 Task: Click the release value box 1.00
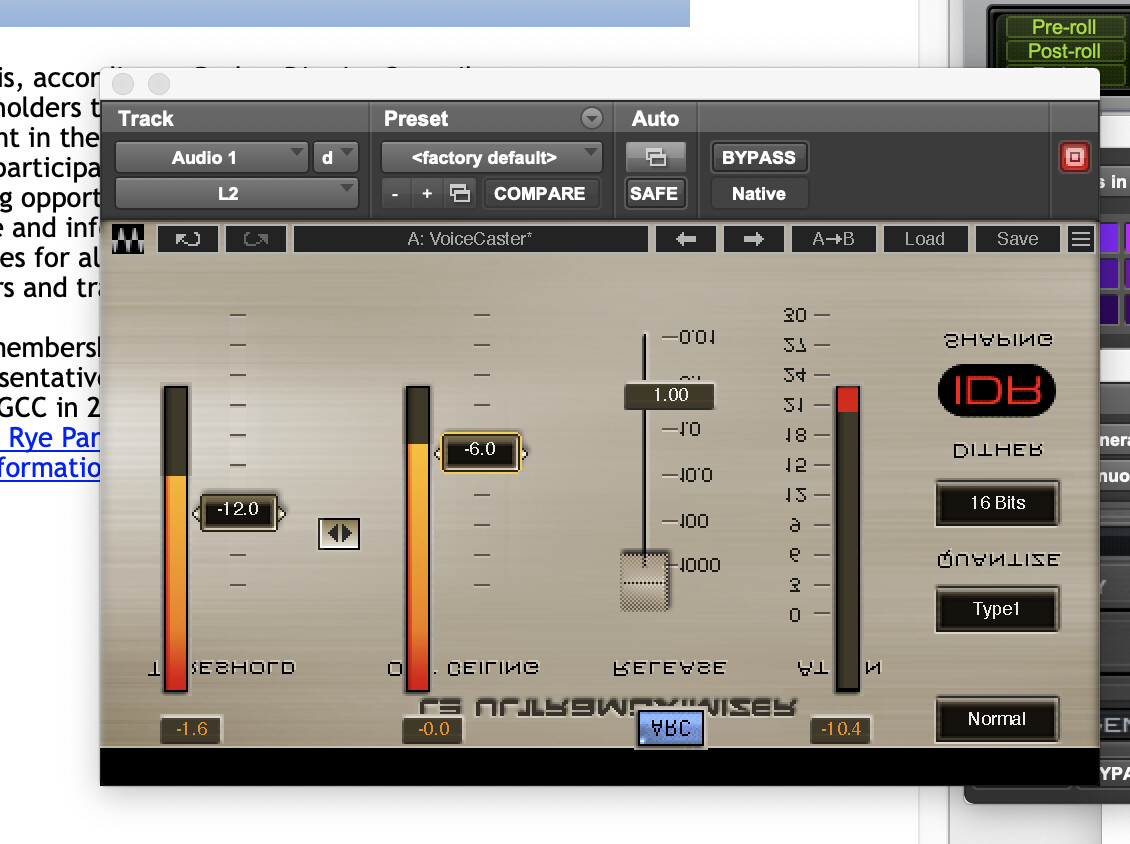(x=669, y=396)
